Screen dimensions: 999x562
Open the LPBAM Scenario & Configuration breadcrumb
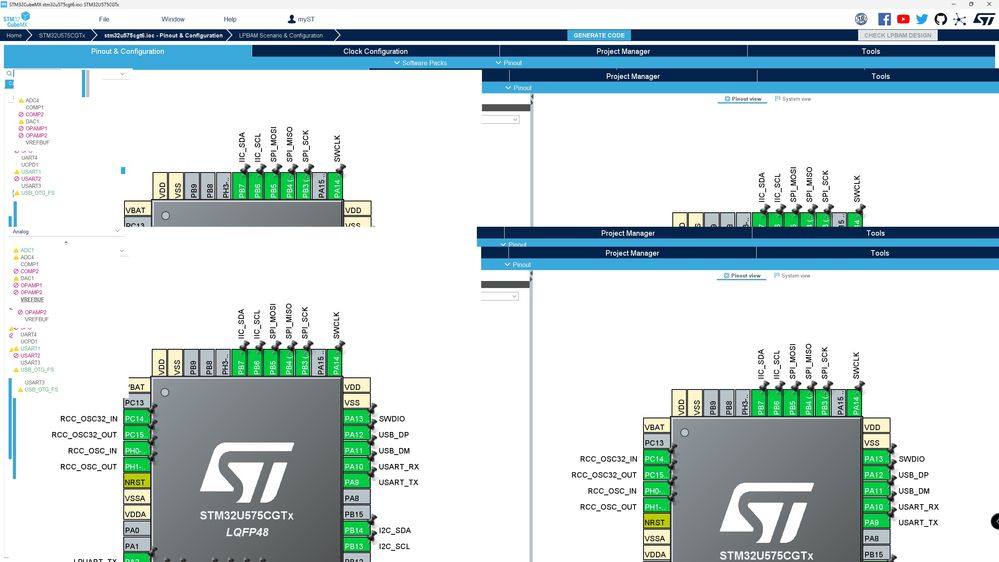(281, 36)
